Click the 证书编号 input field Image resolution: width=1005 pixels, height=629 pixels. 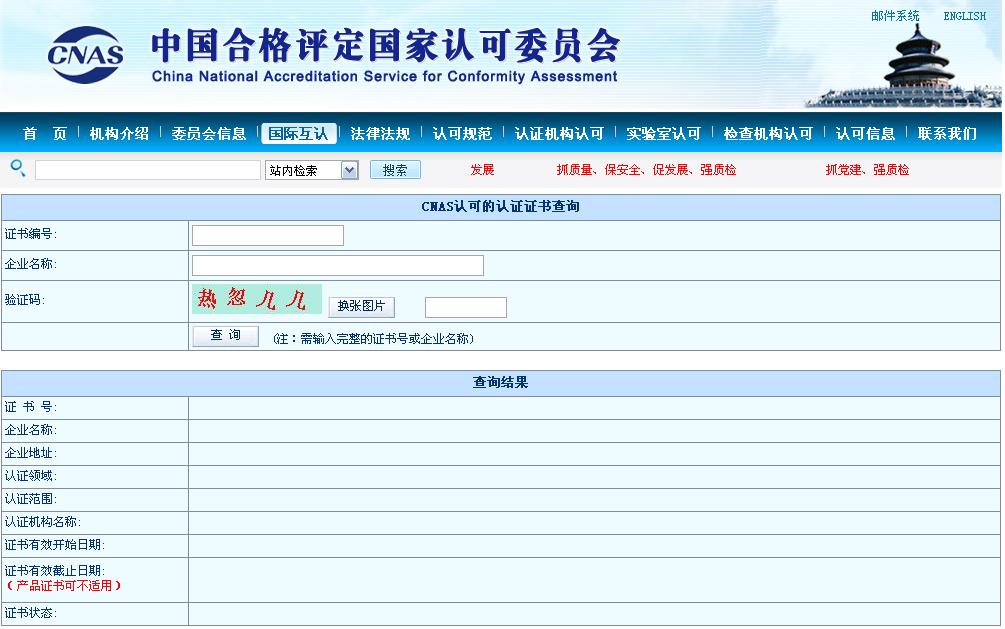click(x=268, y=235)
